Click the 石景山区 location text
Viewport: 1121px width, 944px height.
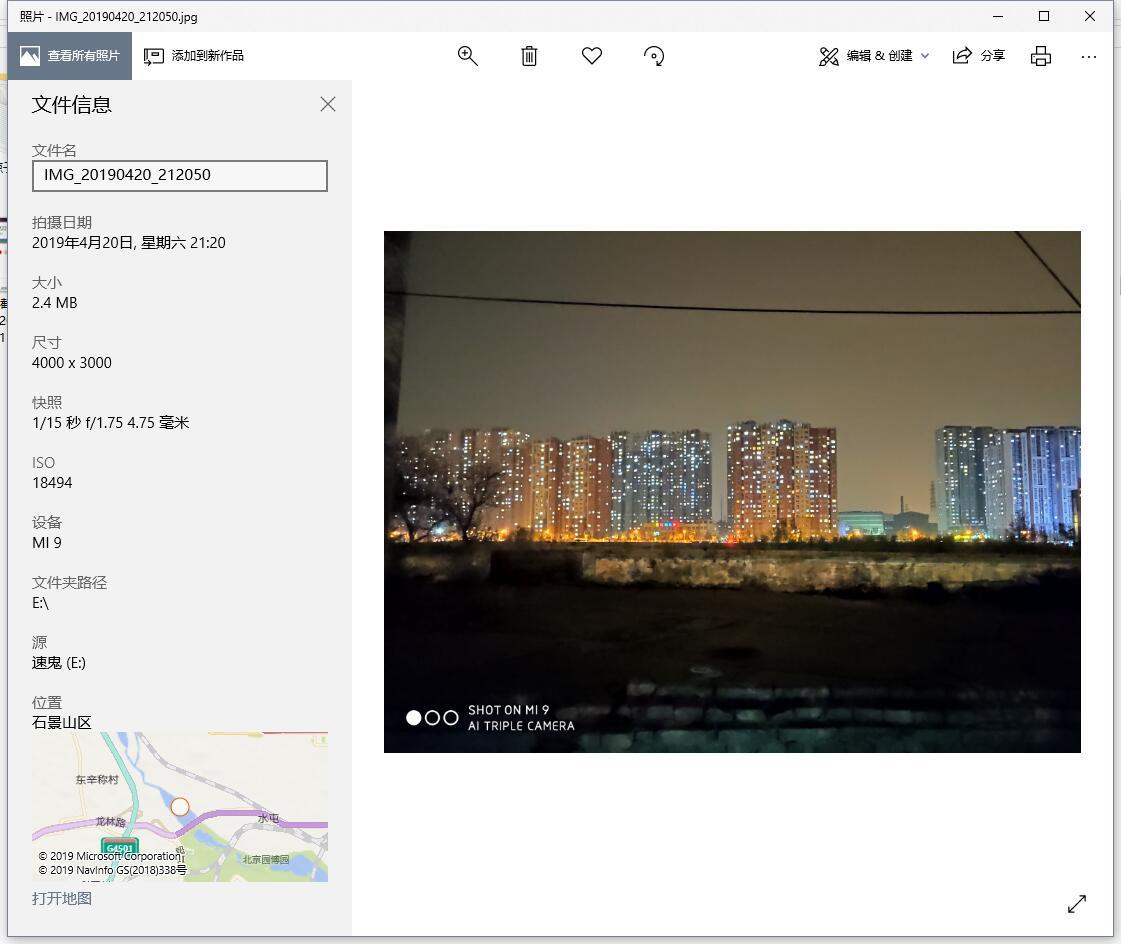click(62, 722)
